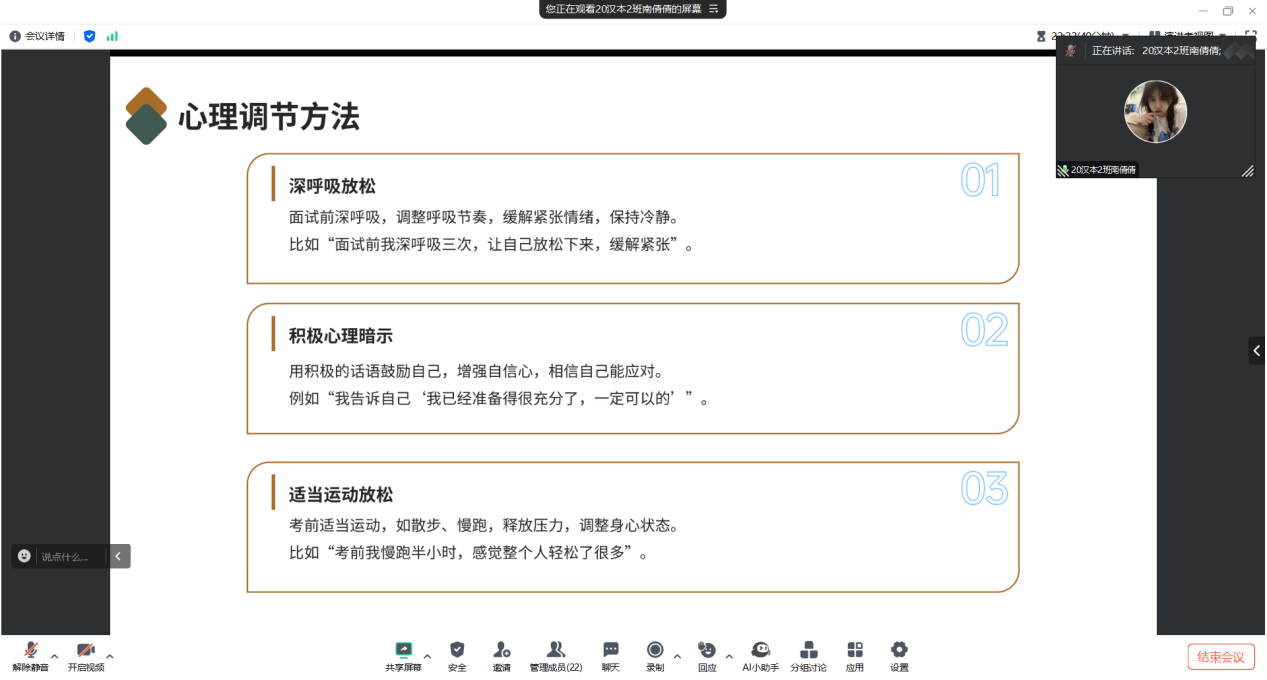Open the 回应 reactions icon

pyautogui.click(x=707, y=655)
